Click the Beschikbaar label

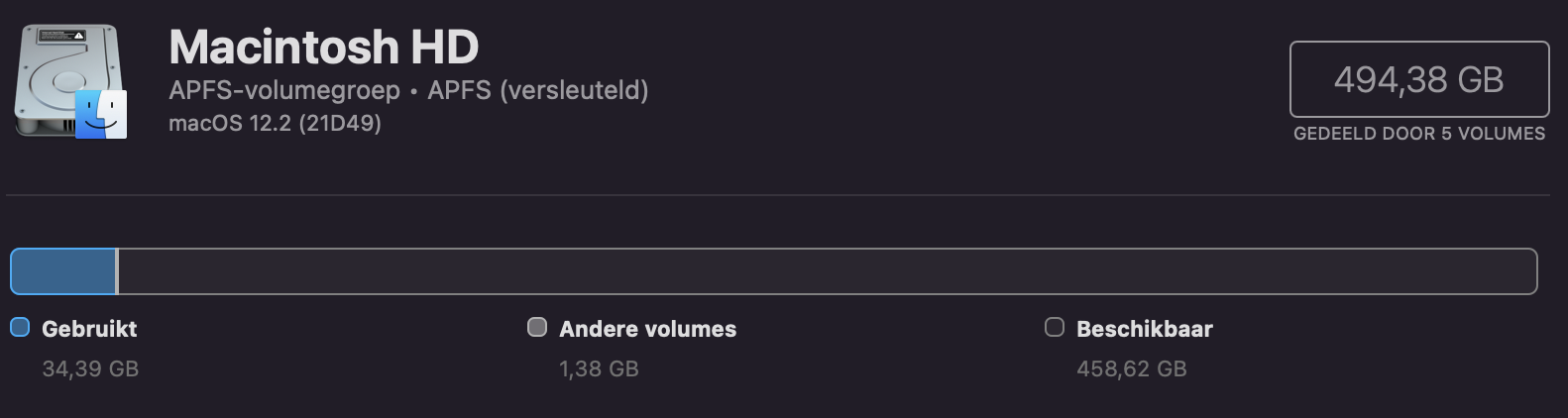(x=1144, y=329)
